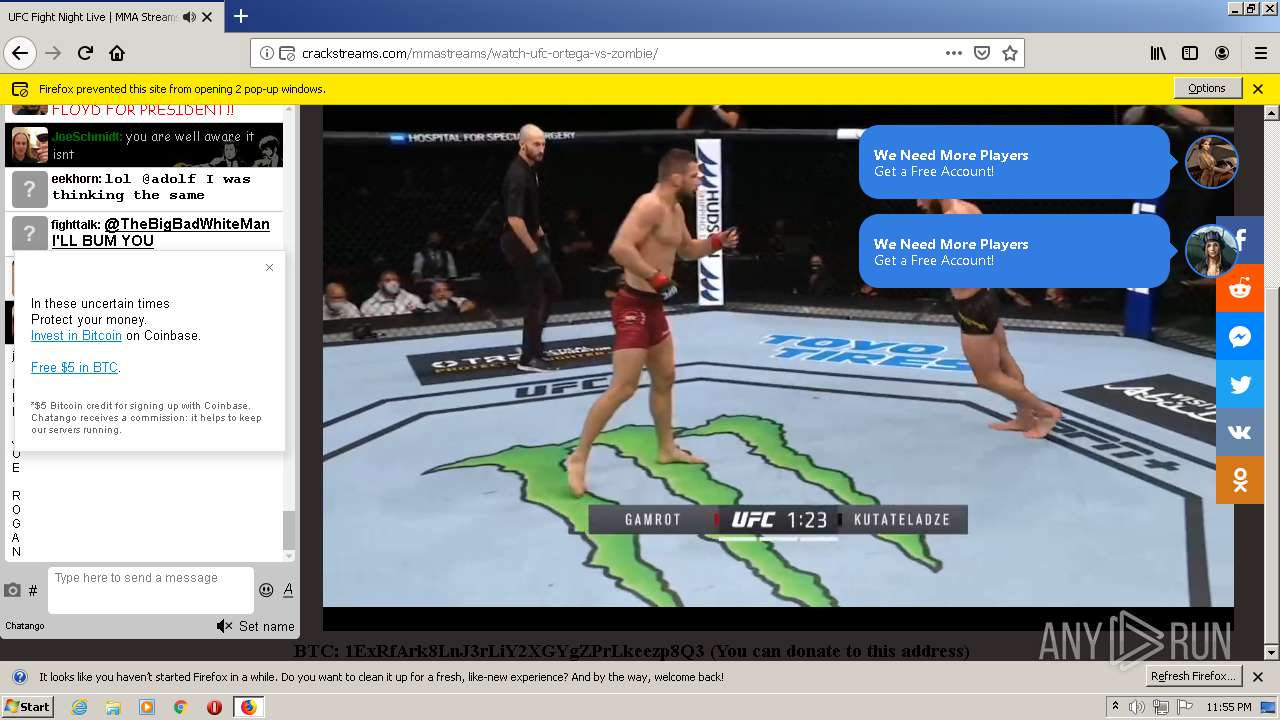Dismiss the Refresh Firefox notification
This screenshot has width=1280, height=720.
pos(1258,677)
